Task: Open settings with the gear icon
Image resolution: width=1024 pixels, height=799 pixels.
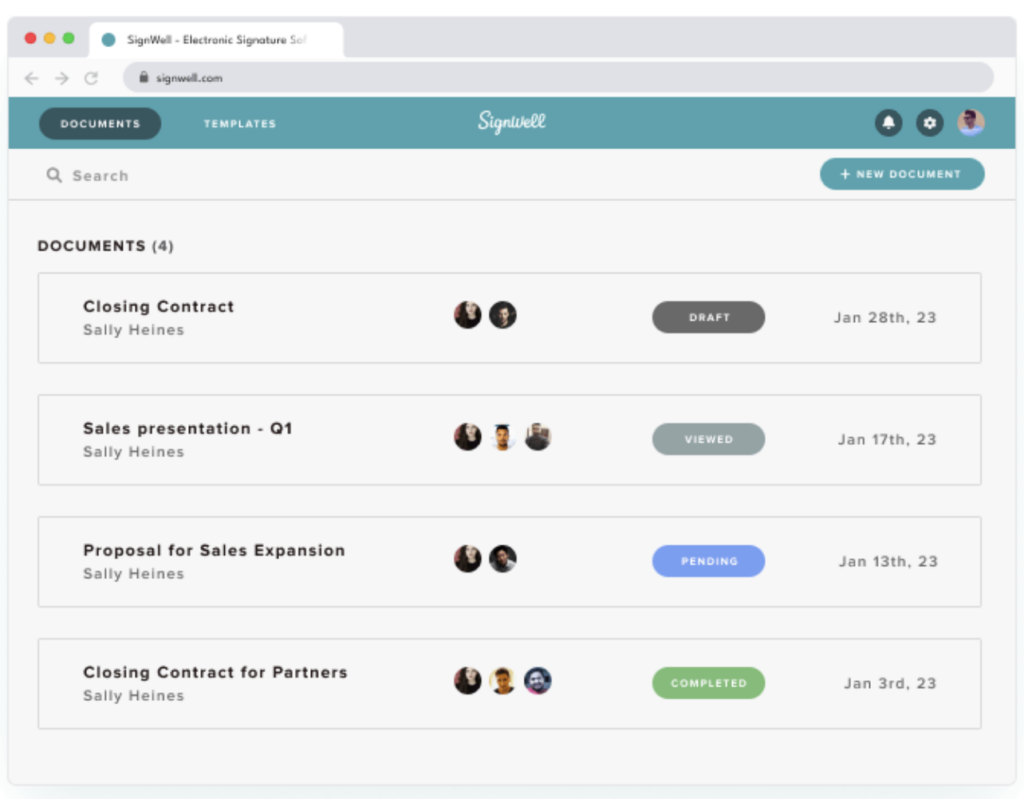Action: [930, 122]
